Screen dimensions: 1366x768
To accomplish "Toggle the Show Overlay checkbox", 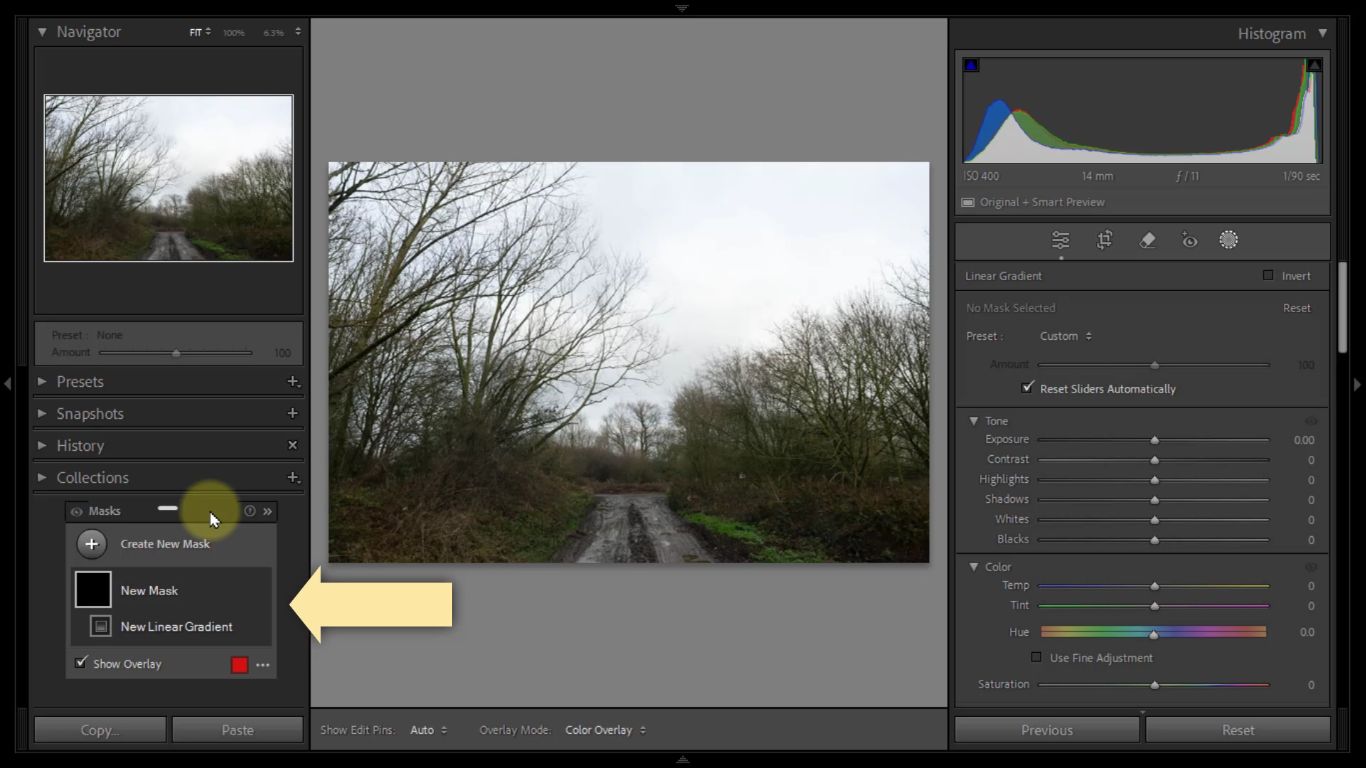I will tap(81, 663).
